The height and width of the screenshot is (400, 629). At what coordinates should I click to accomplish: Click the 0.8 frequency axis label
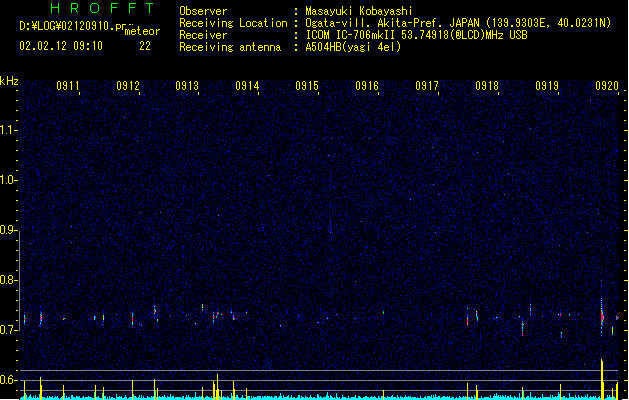(9, 280)
